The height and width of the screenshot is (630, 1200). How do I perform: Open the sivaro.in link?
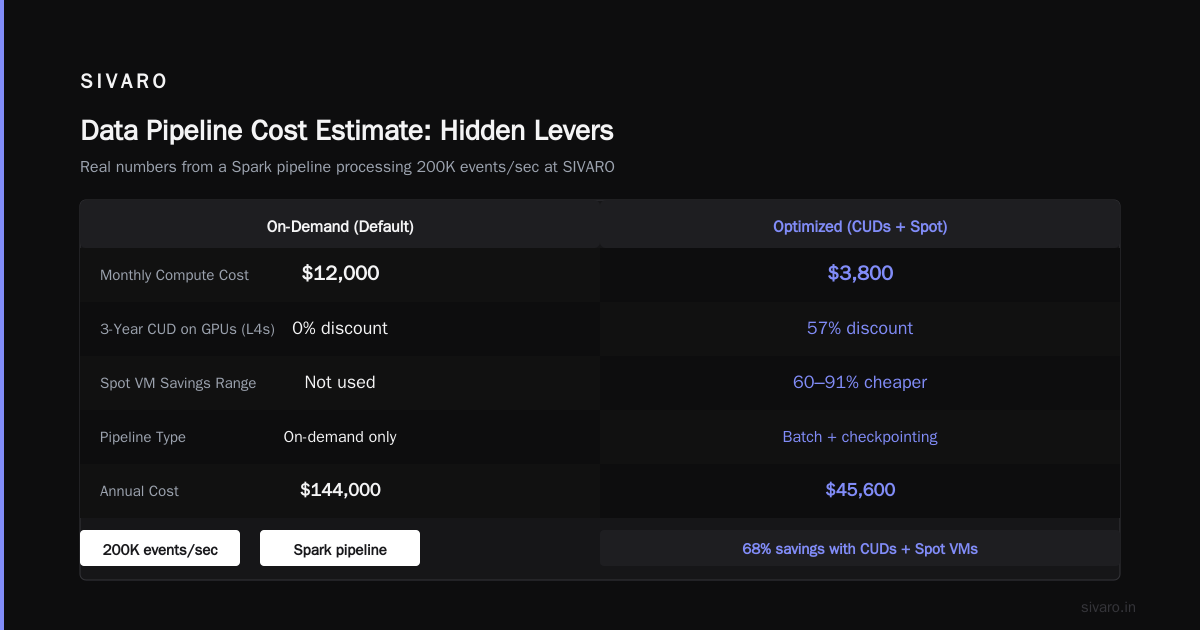(x=1108, y=607)
